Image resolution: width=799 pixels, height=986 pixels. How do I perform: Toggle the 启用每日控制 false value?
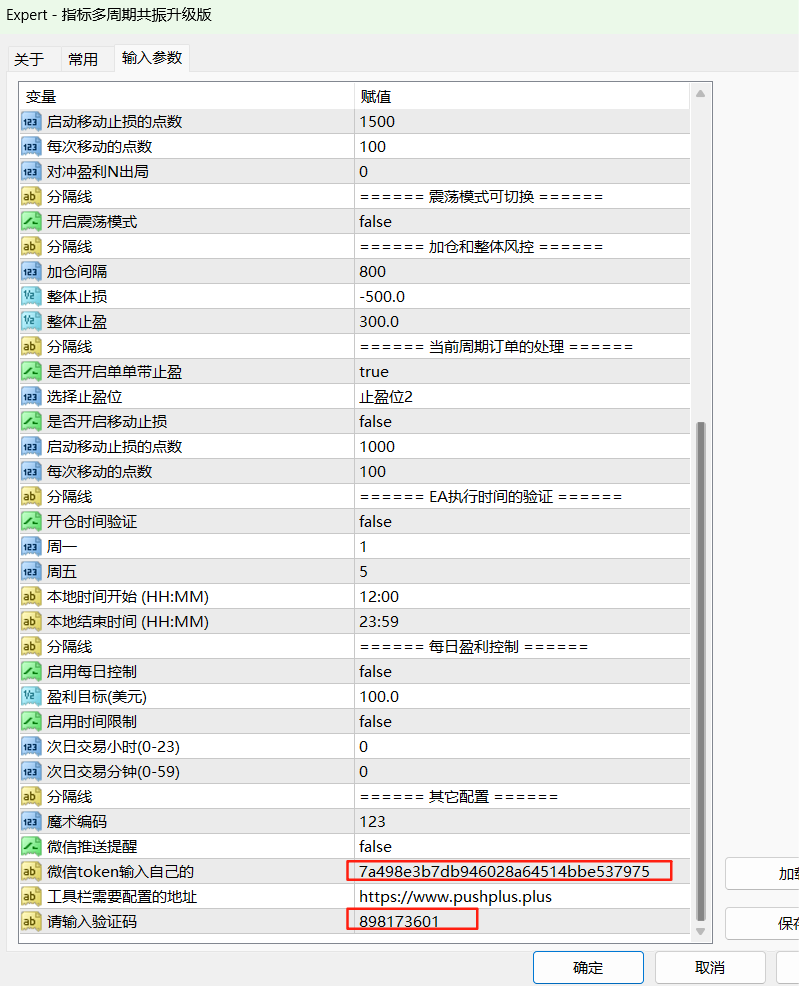click(522, 672)
